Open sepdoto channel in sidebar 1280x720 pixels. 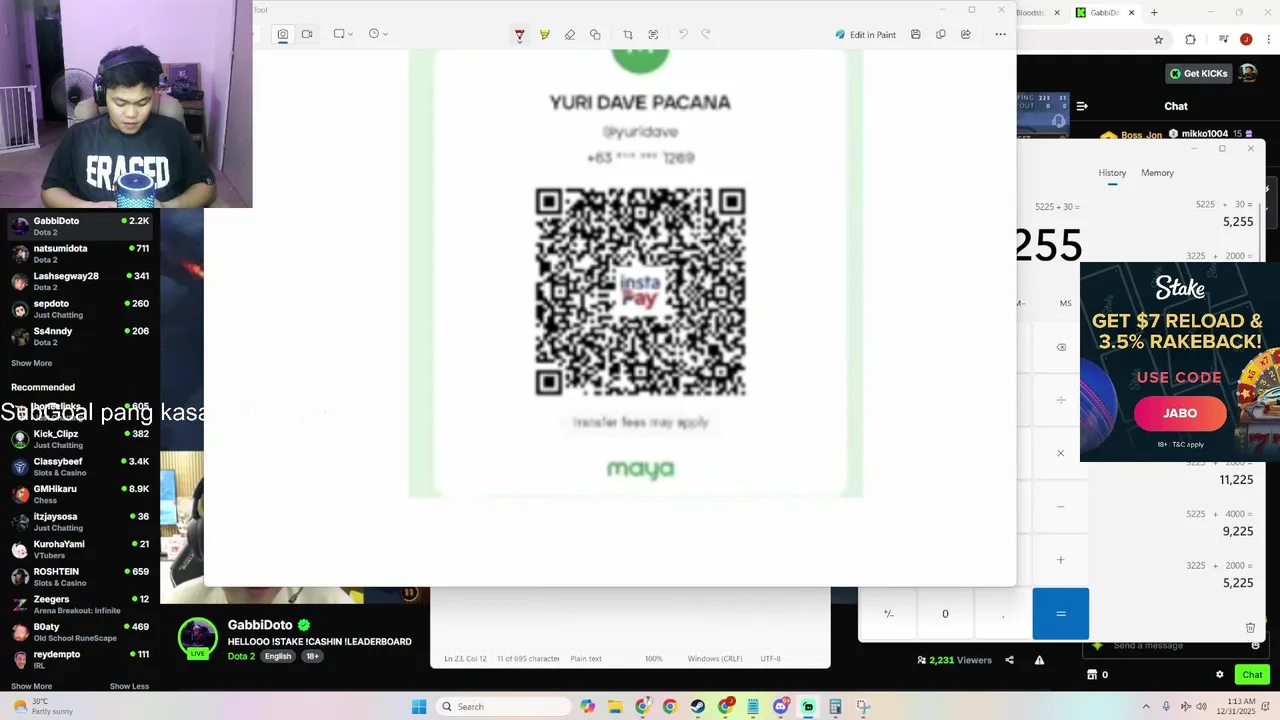(80, 309)
